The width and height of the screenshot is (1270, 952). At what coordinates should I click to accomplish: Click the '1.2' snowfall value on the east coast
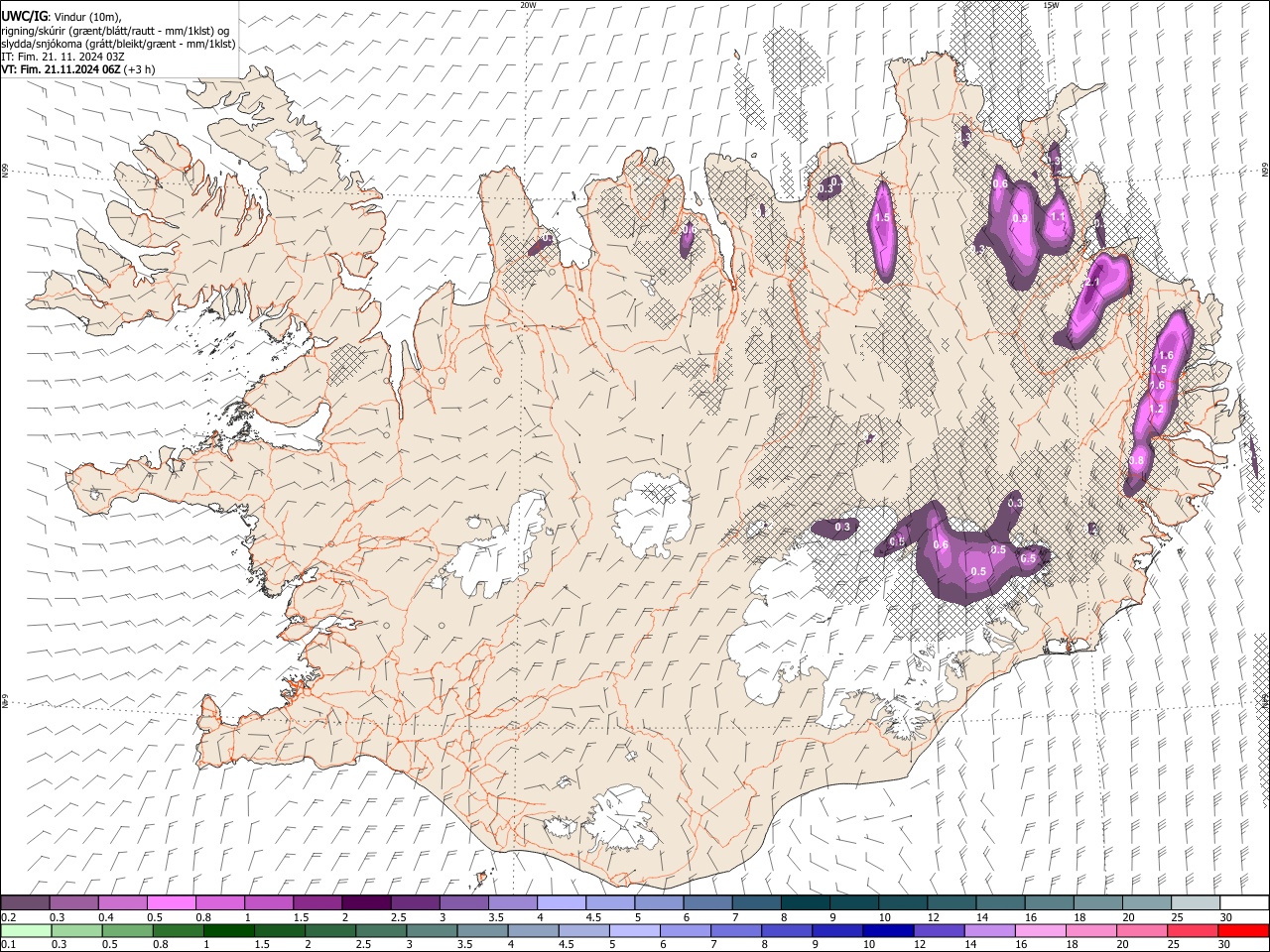tap(1156, 409)
